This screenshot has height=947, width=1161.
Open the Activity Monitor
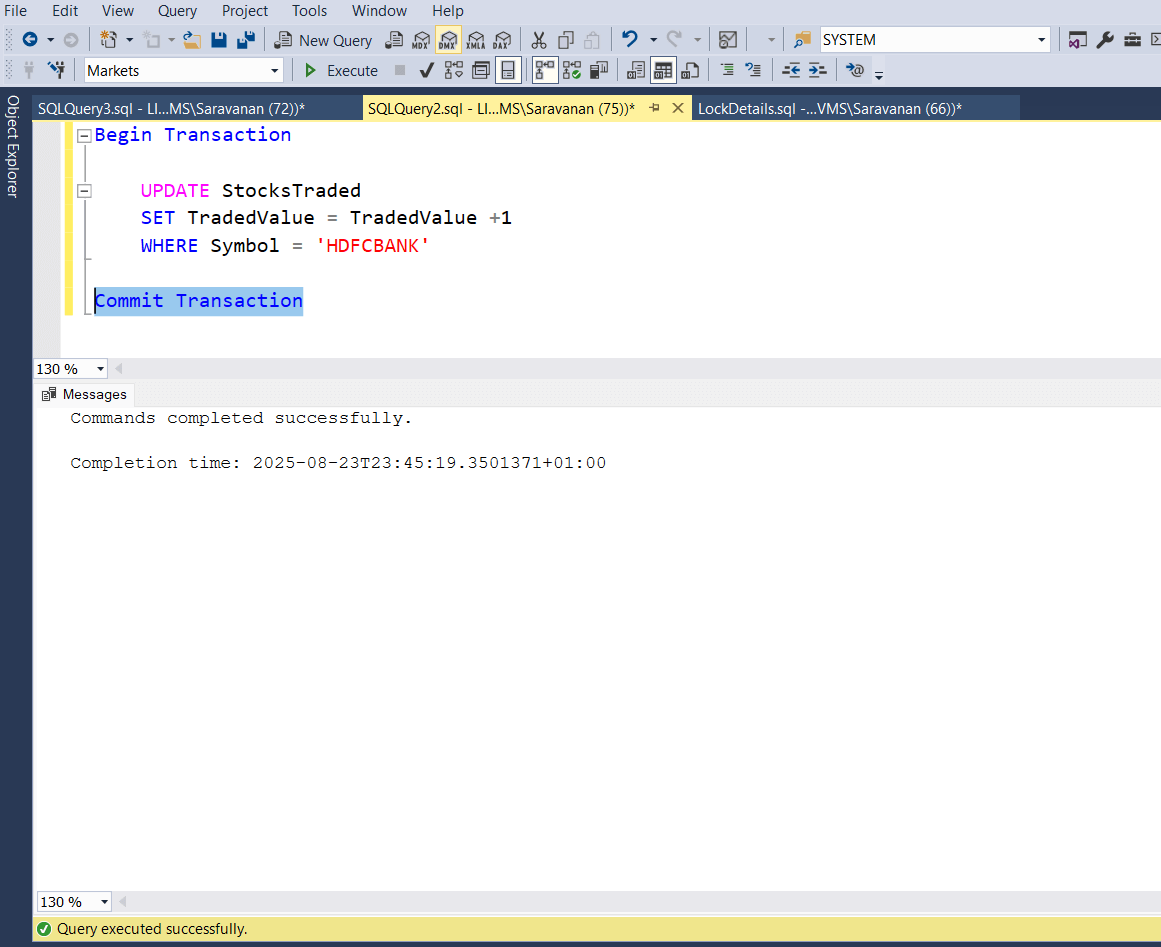click(x=728, y=40)
